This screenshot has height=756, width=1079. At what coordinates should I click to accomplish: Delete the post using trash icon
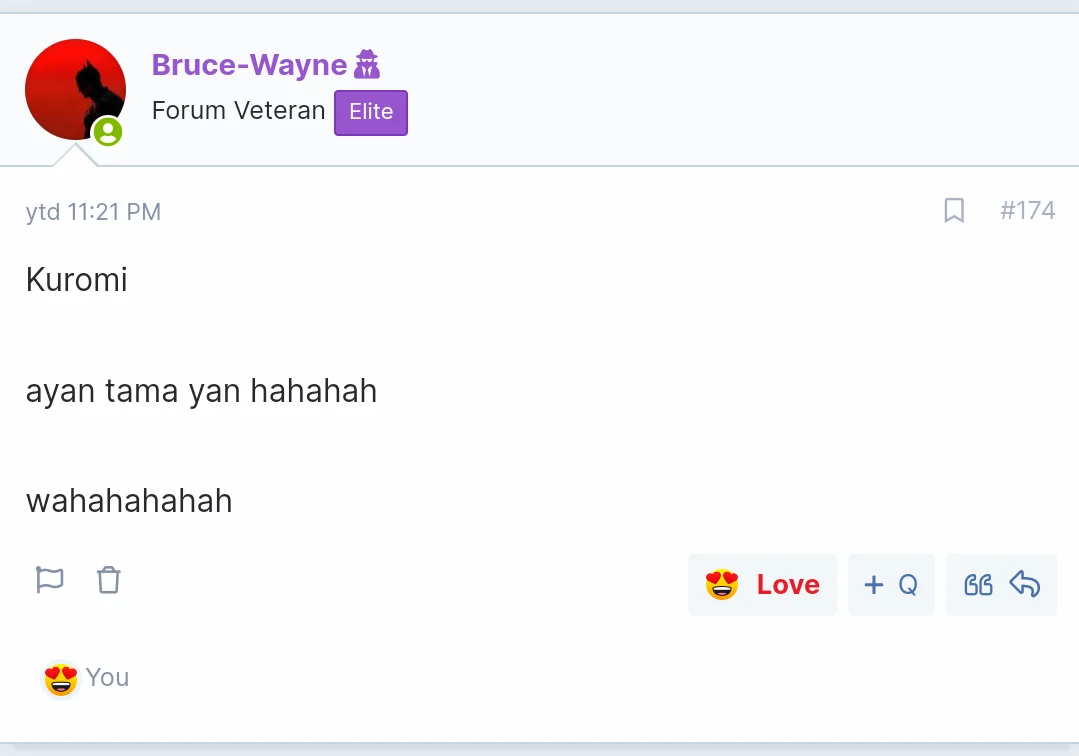pos(109,580)
